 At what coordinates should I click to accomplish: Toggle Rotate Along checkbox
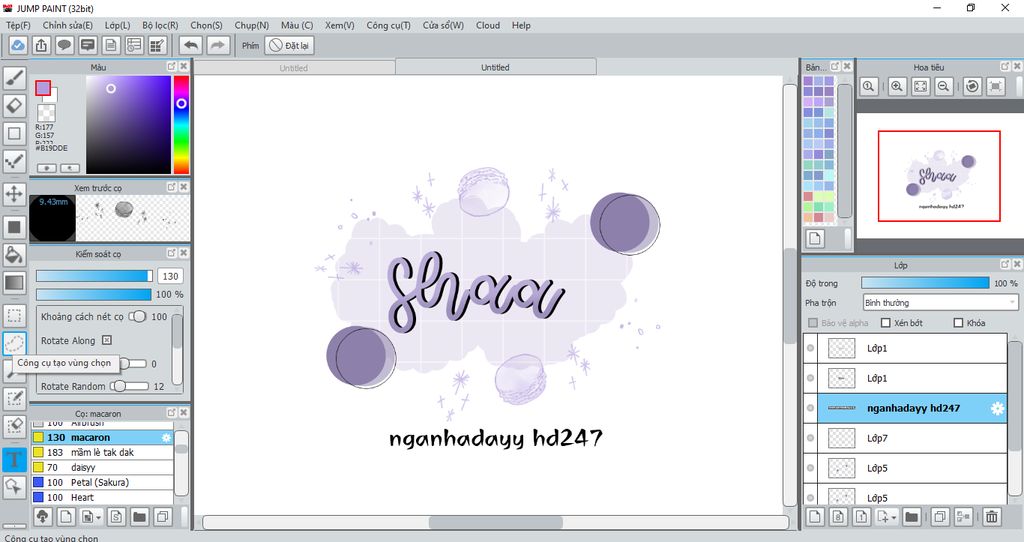[x=107, y=340]
